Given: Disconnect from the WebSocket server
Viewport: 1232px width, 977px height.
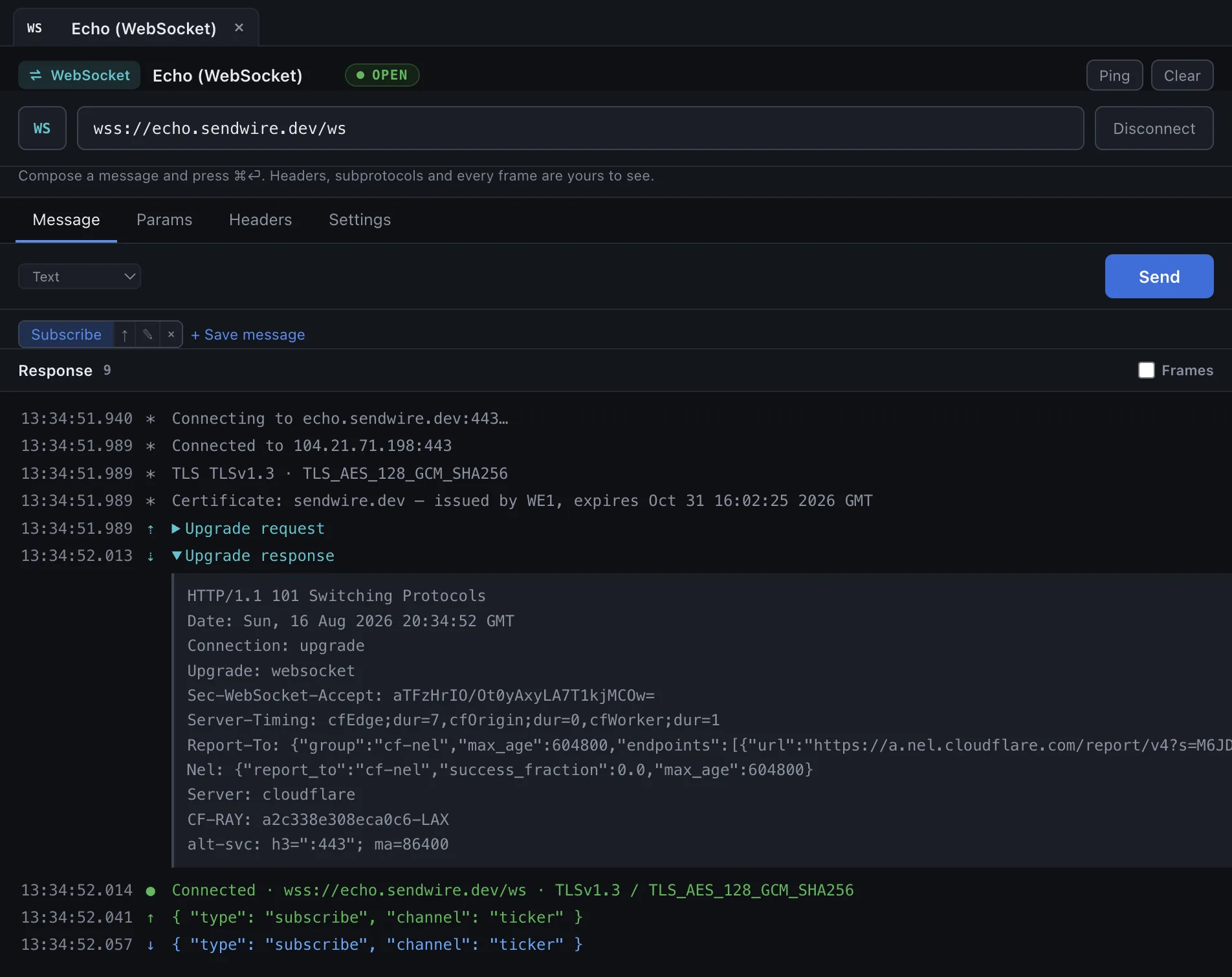Looking at the screenshot, I should [1154, 128].
